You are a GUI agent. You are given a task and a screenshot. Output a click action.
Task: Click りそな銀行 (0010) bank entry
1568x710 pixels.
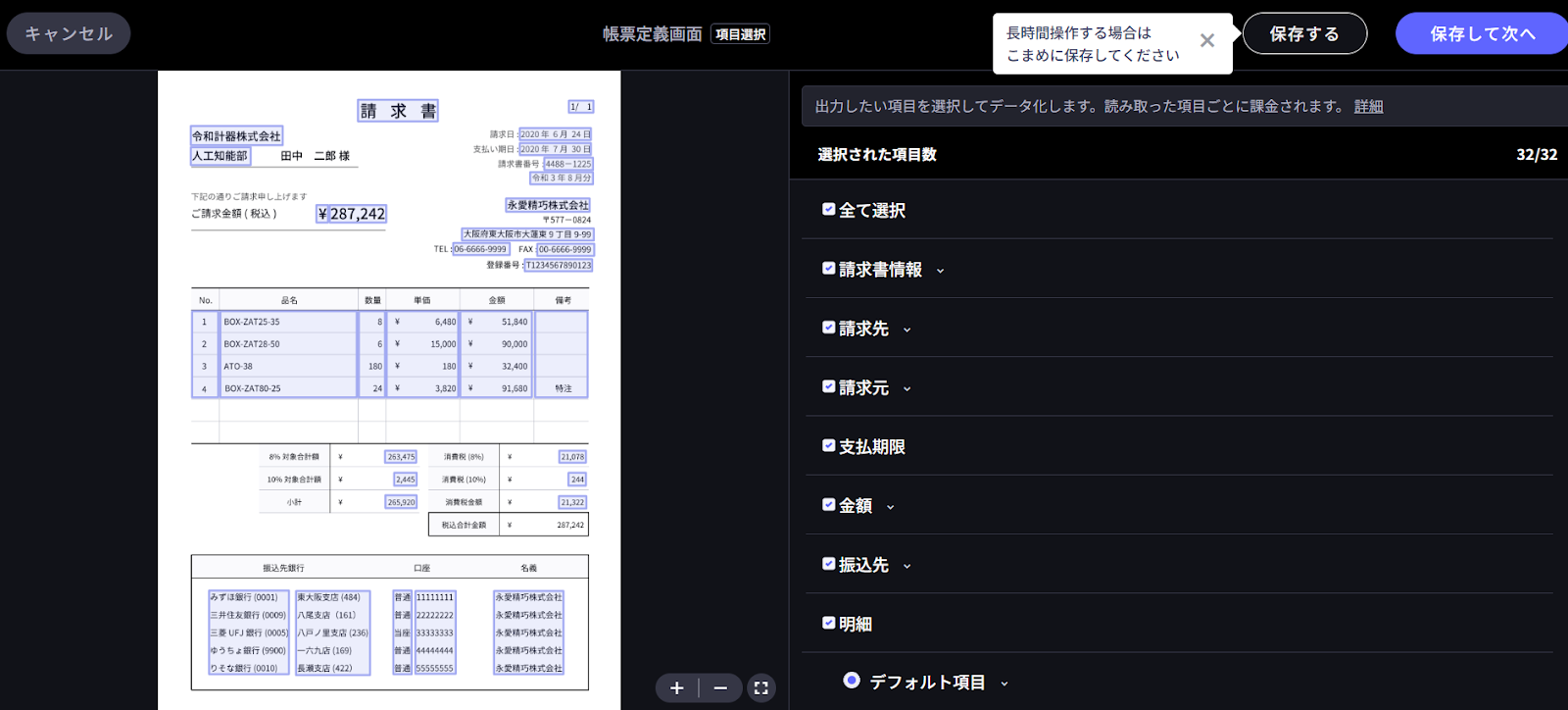point(244,668)
